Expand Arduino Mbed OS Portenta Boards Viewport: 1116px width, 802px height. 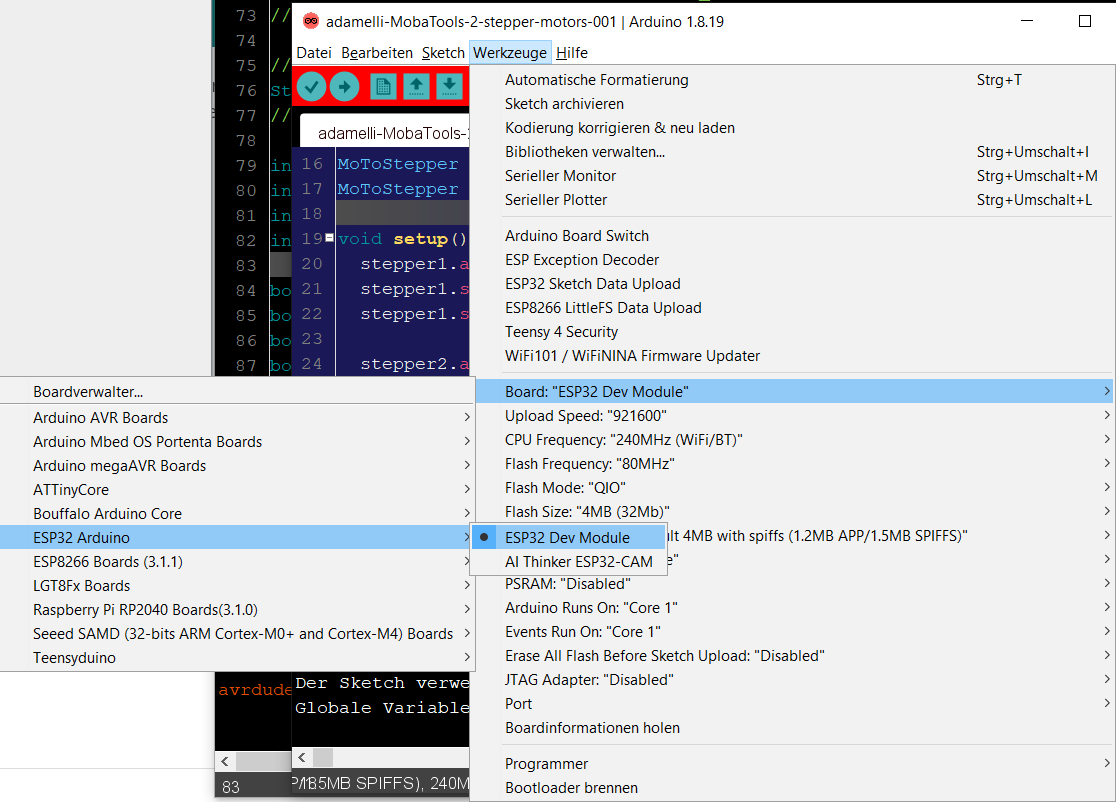(x=237, y=442)
